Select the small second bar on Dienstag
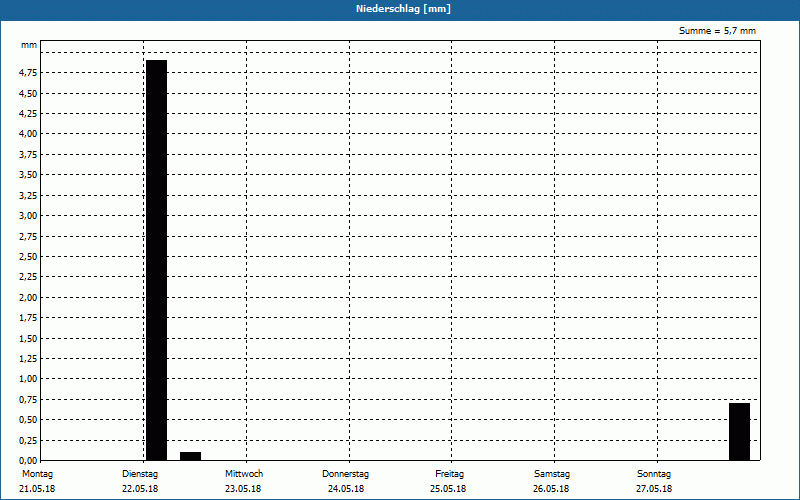Screen dimensions: 800x500 pos(190,456)
